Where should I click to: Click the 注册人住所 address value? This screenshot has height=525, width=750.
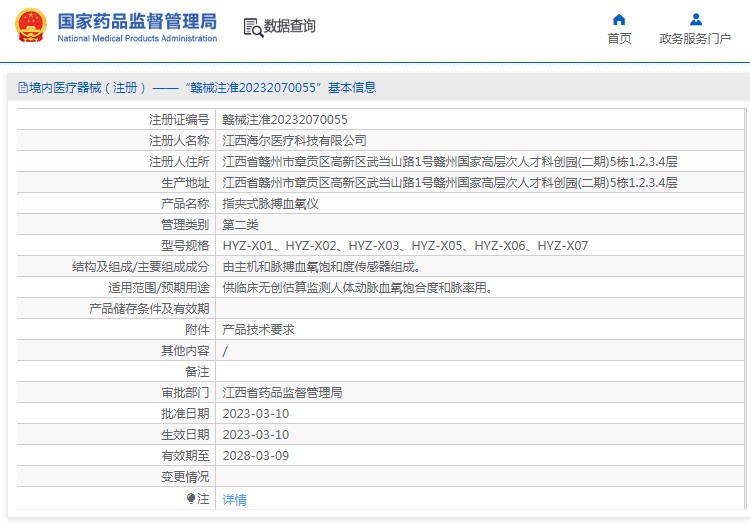450,162
